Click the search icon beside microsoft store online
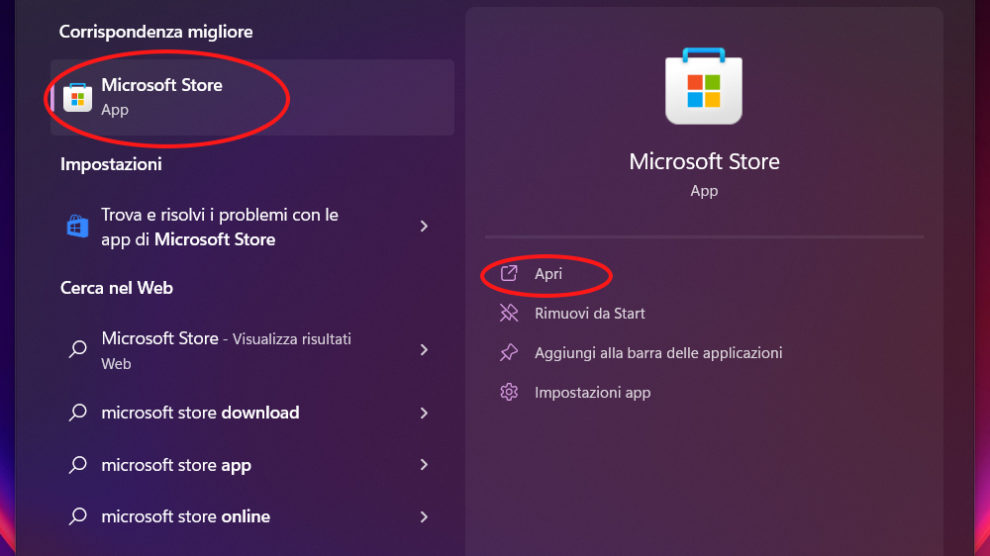Image resolution: width=990 pixels, height=556 pixels. 77,517
